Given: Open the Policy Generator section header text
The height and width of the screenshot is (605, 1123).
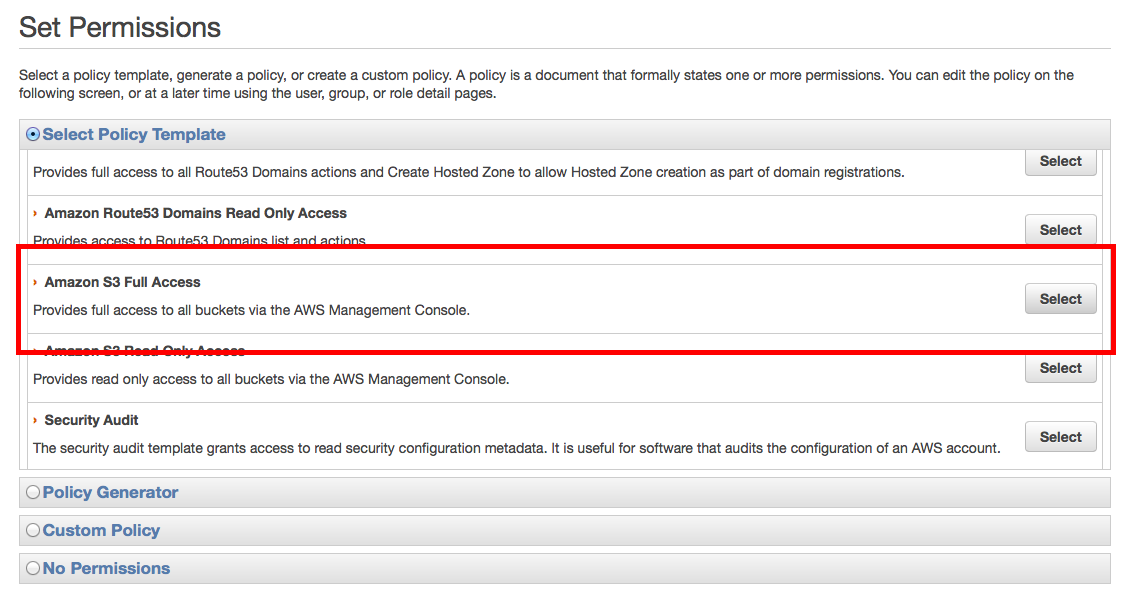Looking at the screenshot, I should tap(110, 492).
